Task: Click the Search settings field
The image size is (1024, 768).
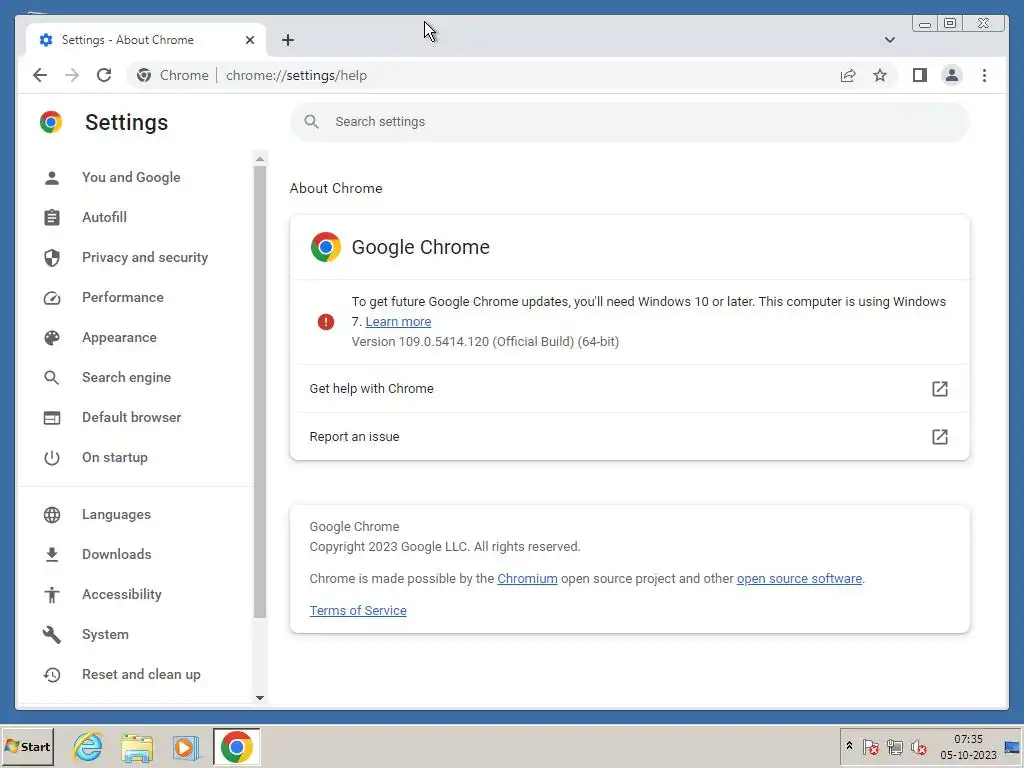Action: (630, 122)
